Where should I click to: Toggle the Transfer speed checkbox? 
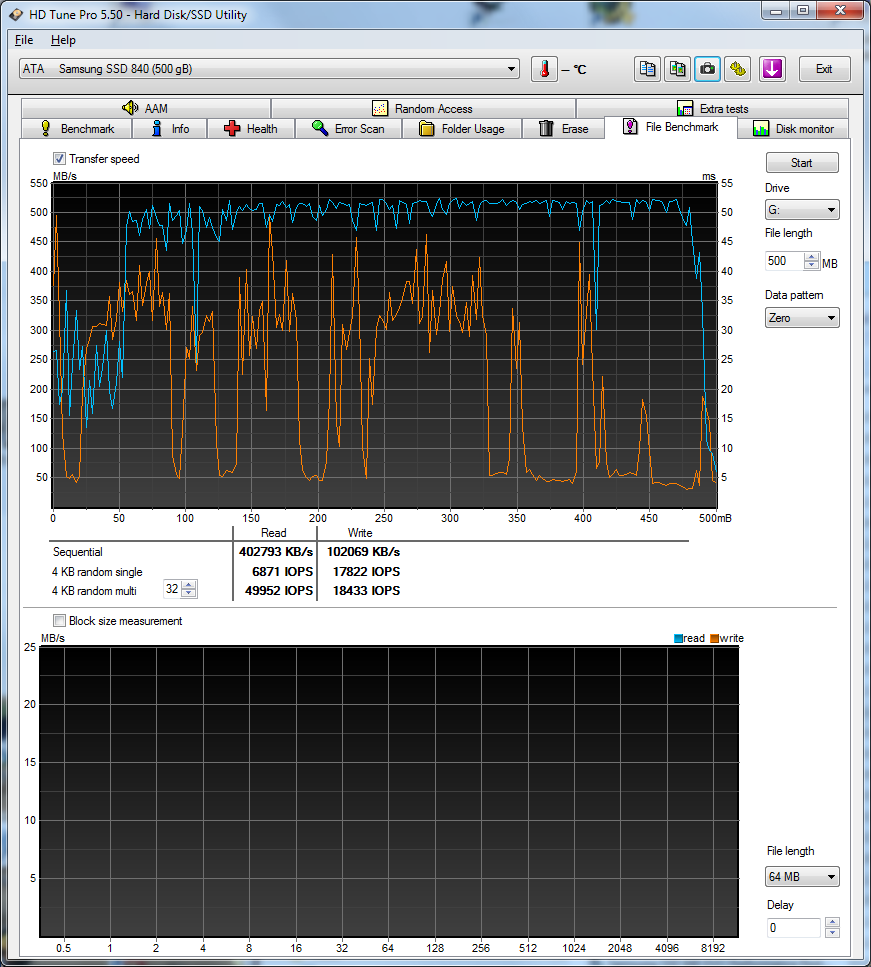pos(59,158)
